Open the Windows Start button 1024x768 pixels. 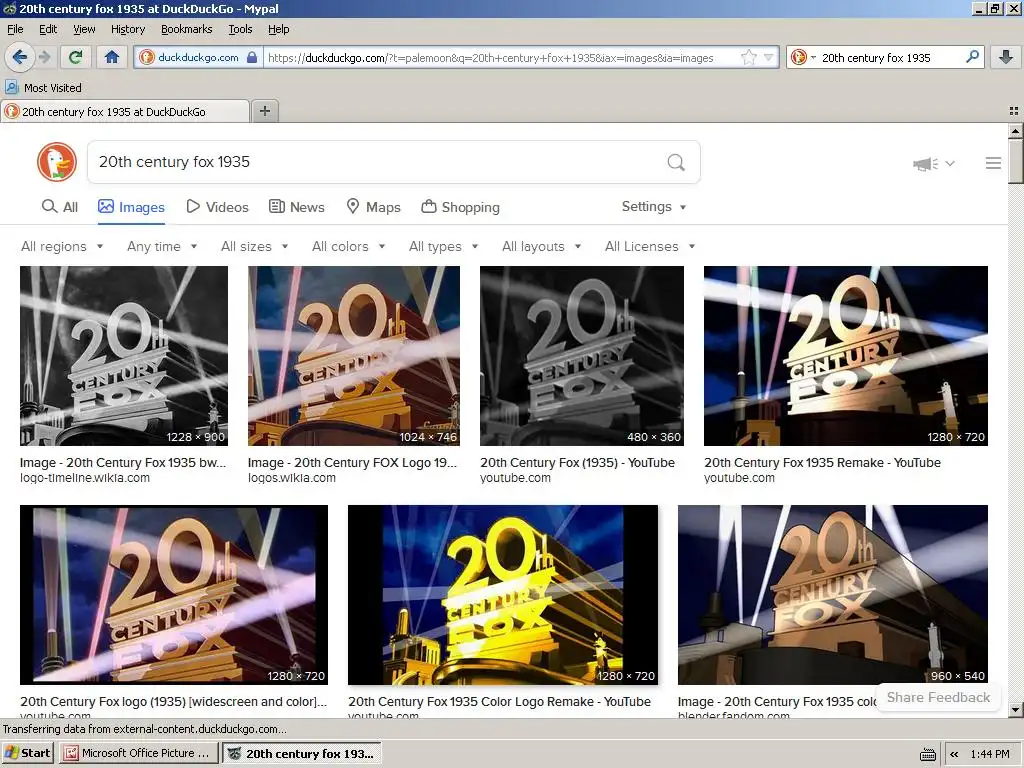pyautogui.click(x=27, y=753)
